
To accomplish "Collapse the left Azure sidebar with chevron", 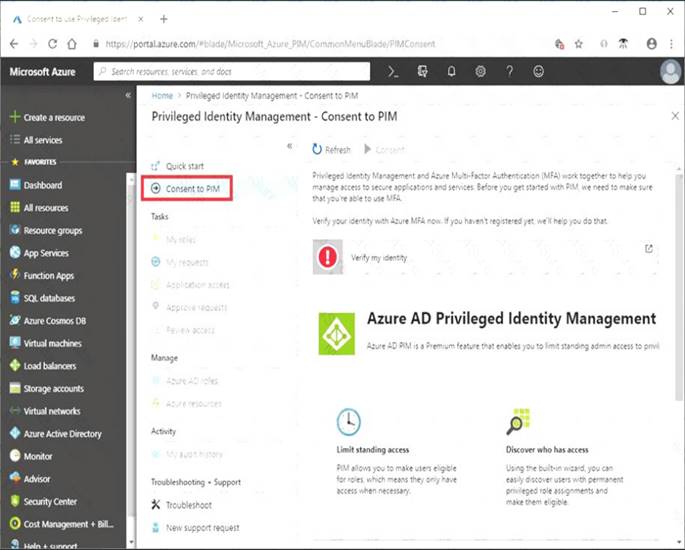I will pyautogui.click(x=128, y=95).
